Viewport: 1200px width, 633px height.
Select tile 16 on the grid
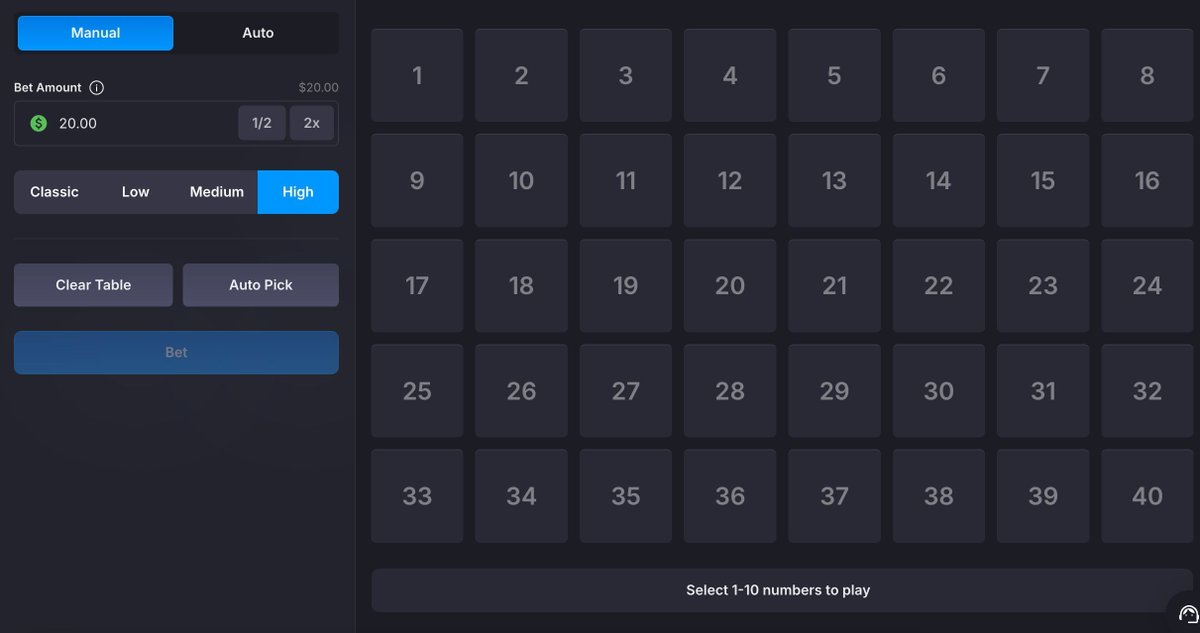click(1147, 181)
